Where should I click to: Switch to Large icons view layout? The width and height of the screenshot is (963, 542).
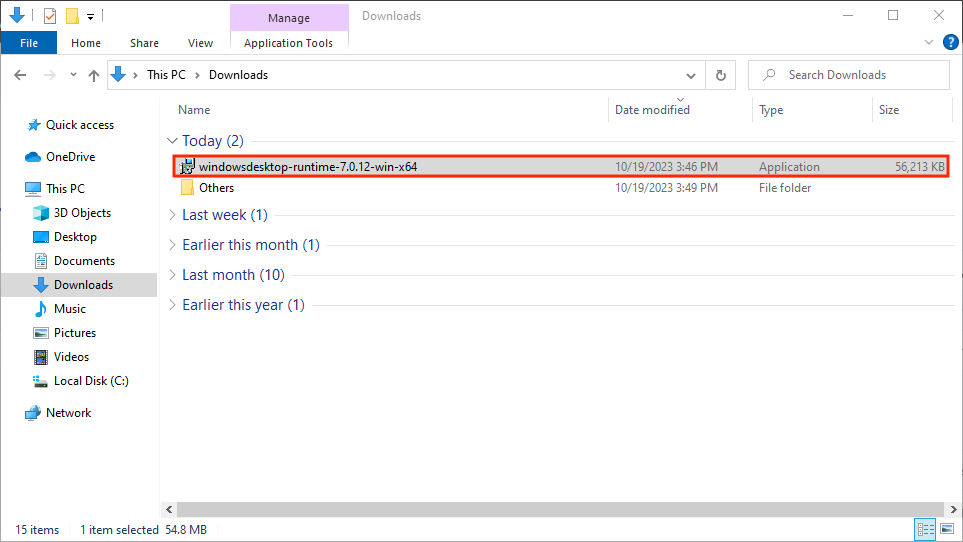coord(945,529)
